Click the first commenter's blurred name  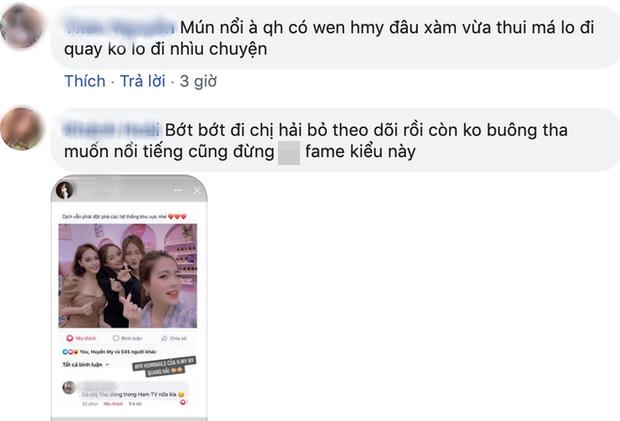point(120,28)
